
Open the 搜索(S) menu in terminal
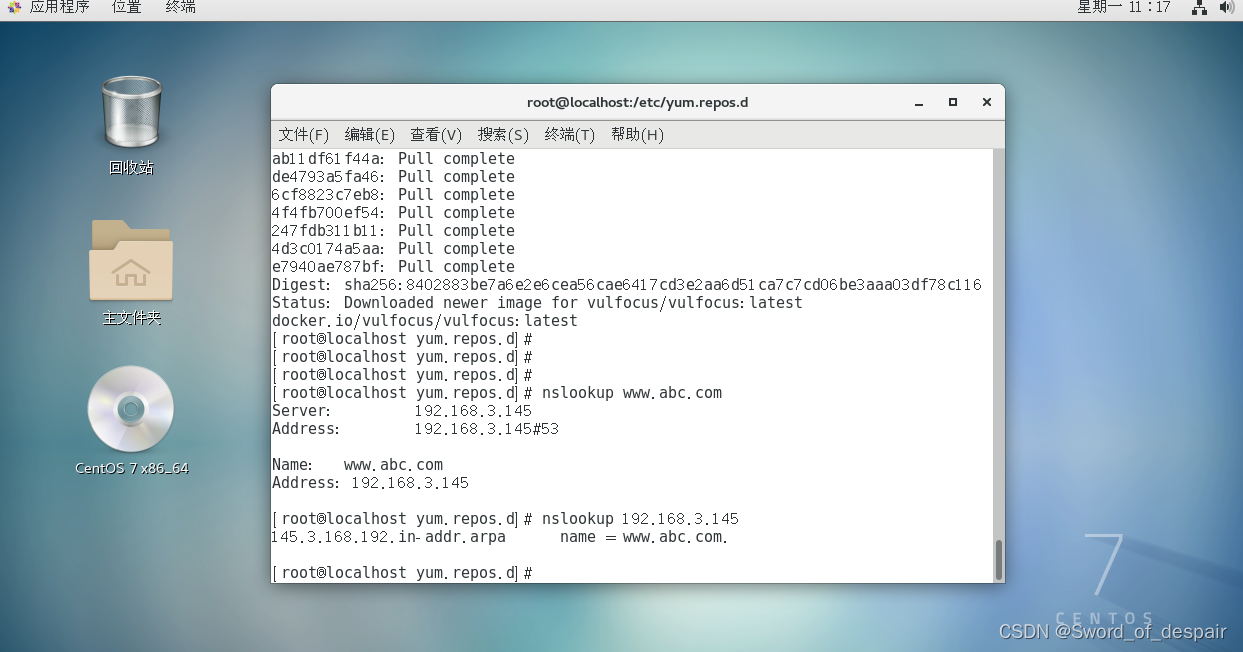502,135
